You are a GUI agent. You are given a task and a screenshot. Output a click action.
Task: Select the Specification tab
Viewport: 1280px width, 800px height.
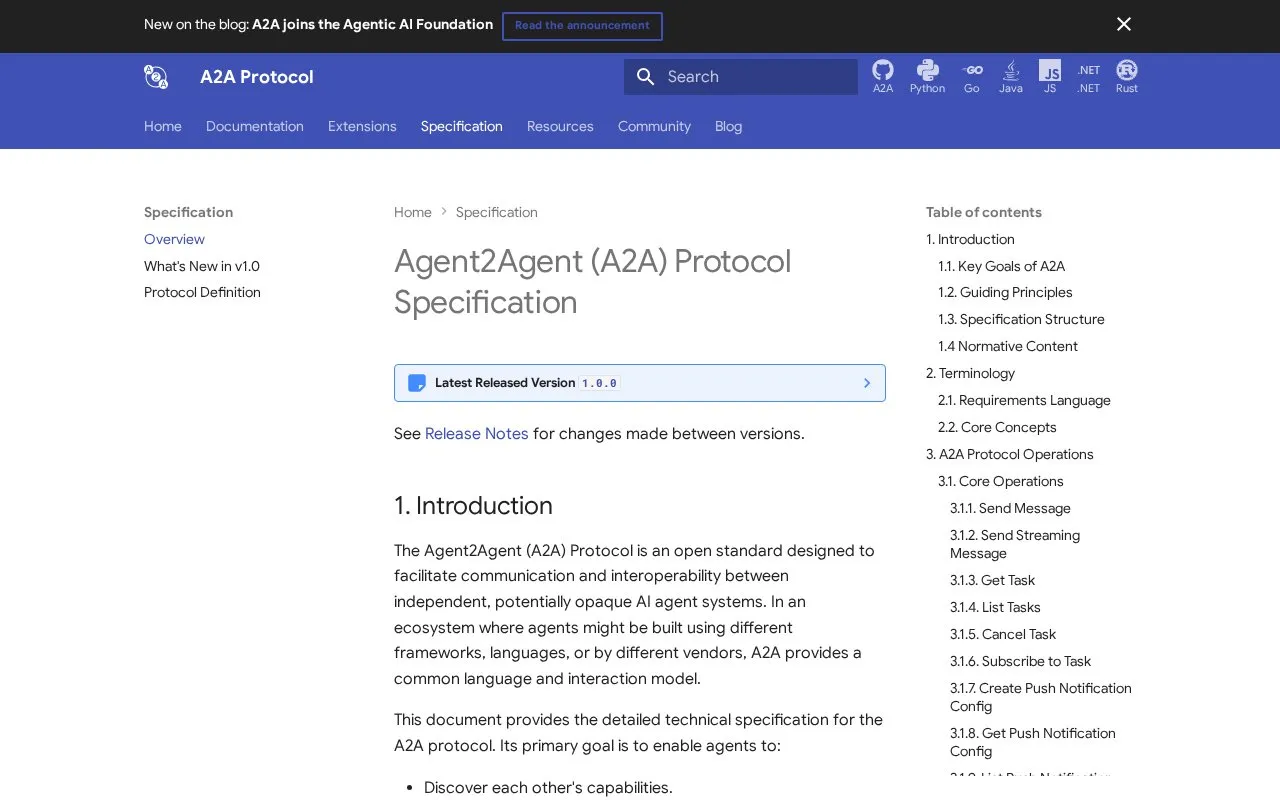tap(462, 126)
